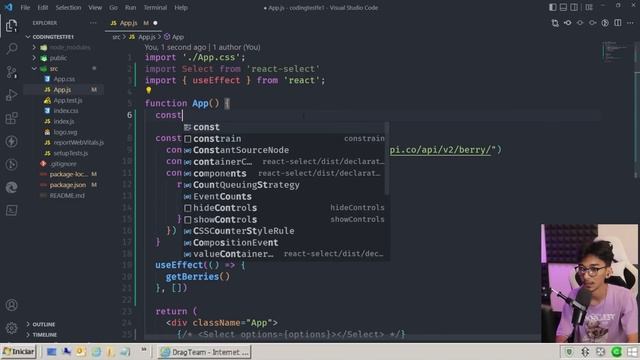Screen dimensions: 640x360
Task: Choose 'constrain' autocomplete suggestion
Action: (284, 139)
